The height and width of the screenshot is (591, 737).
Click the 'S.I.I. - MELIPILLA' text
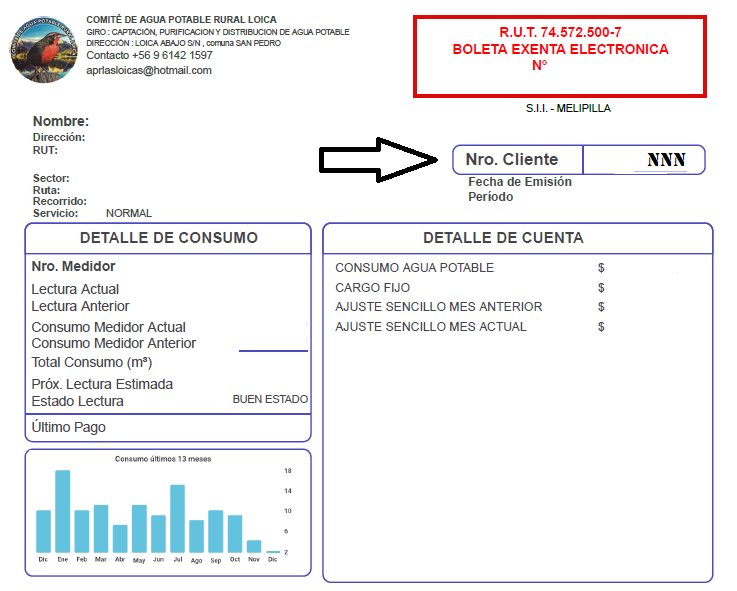click(x=568, y=108)
